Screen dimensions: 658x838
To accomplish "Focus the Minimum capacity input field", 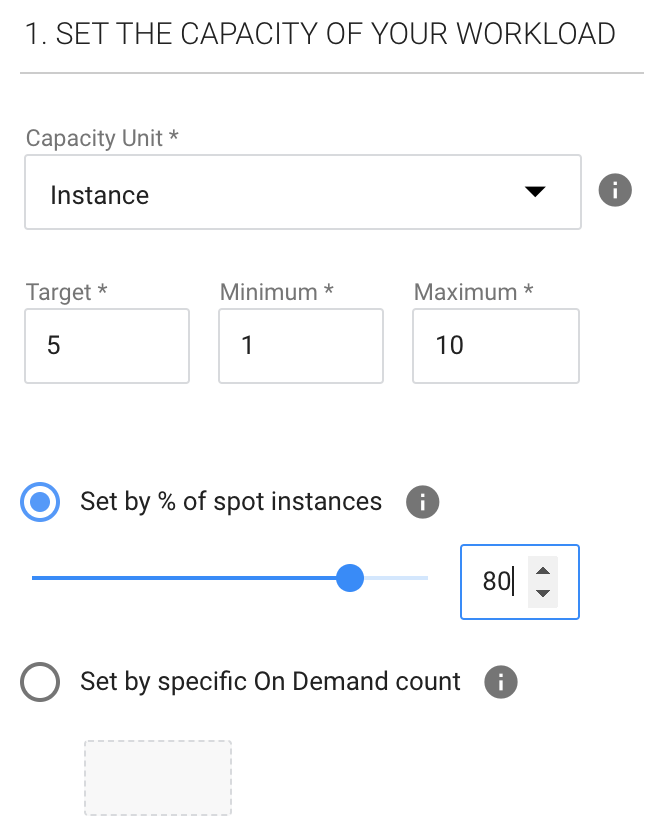I will point(301,346).
